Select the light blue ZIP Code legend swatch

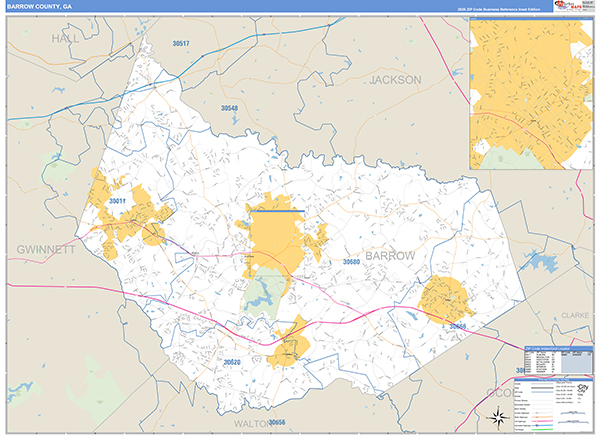[x=542, y=392]
